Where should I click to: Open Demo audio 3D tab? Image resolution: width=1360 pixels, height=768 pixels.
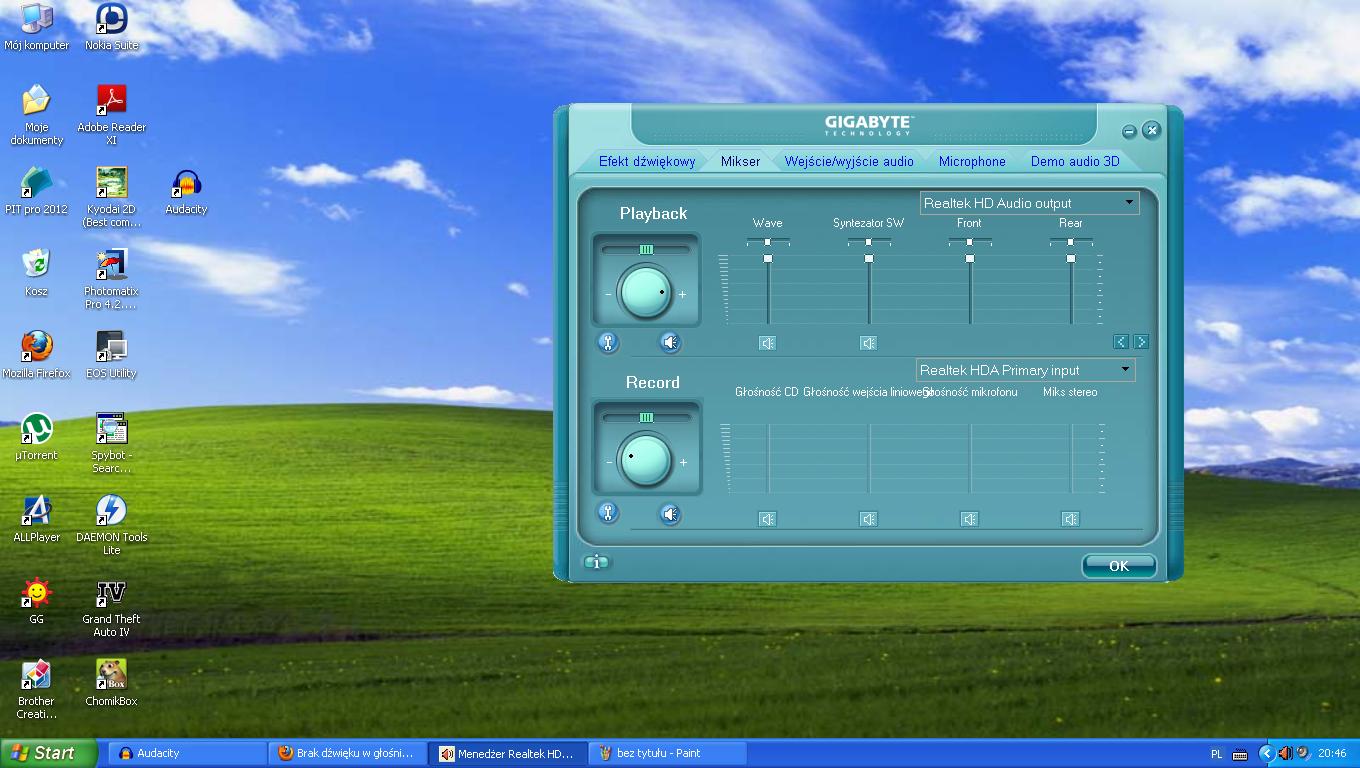[1075, 161]
